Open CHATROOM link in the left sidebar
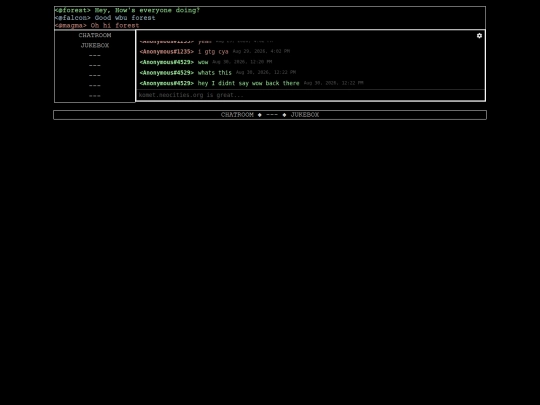 tap(95, 35)
